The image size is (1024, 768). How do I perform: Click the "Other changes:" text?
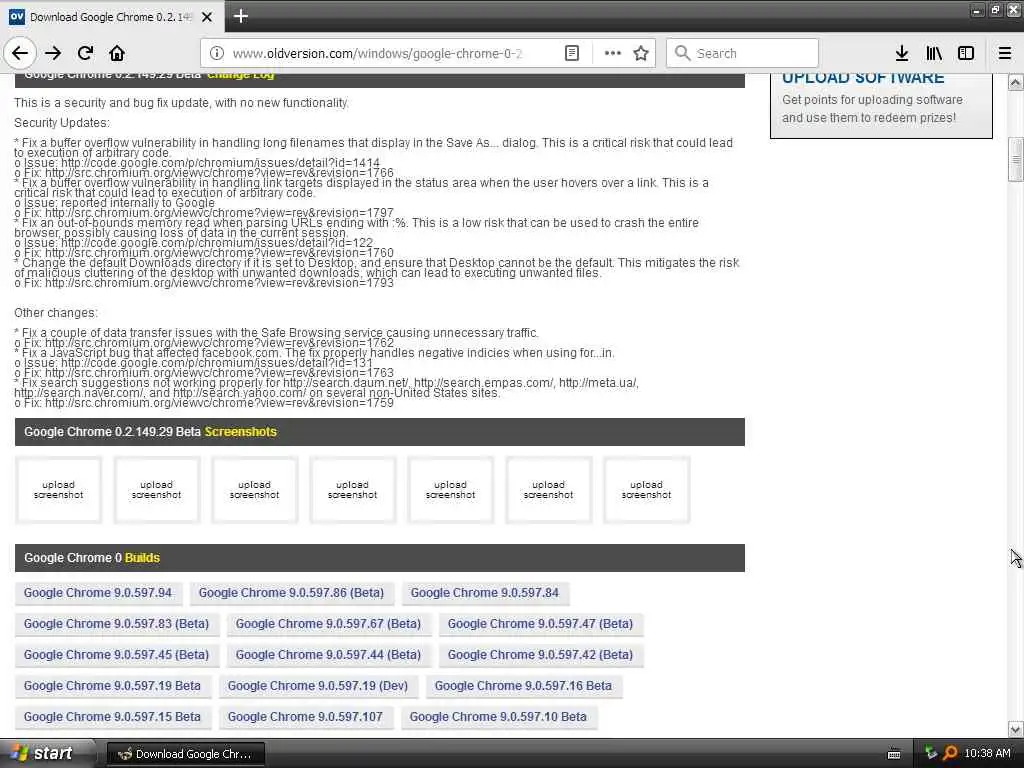click(56, 313)
